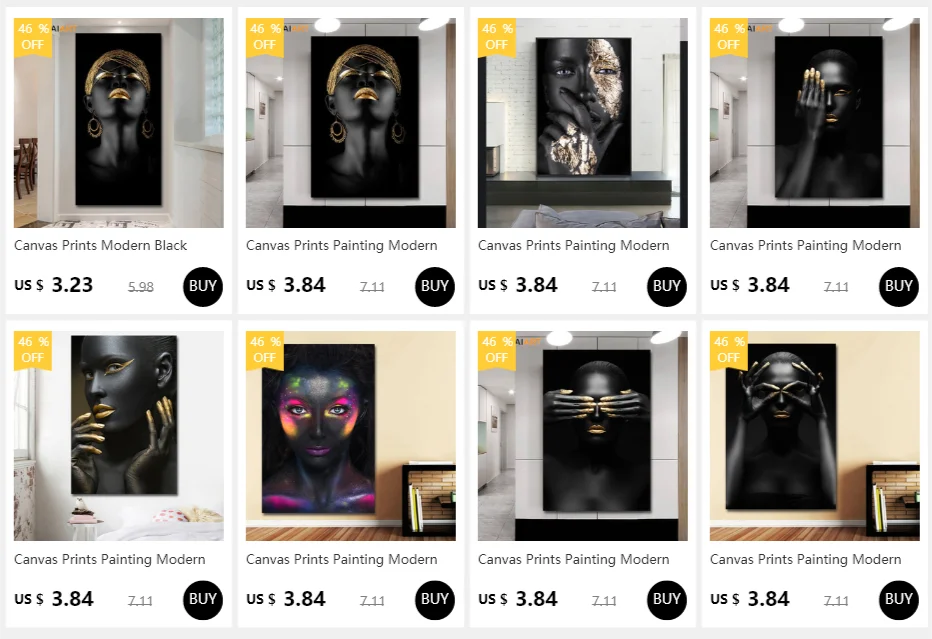The height and width of the screenshot is (639, 932).
Task: Click title under the neon face painting
Action: click(342, 559)
